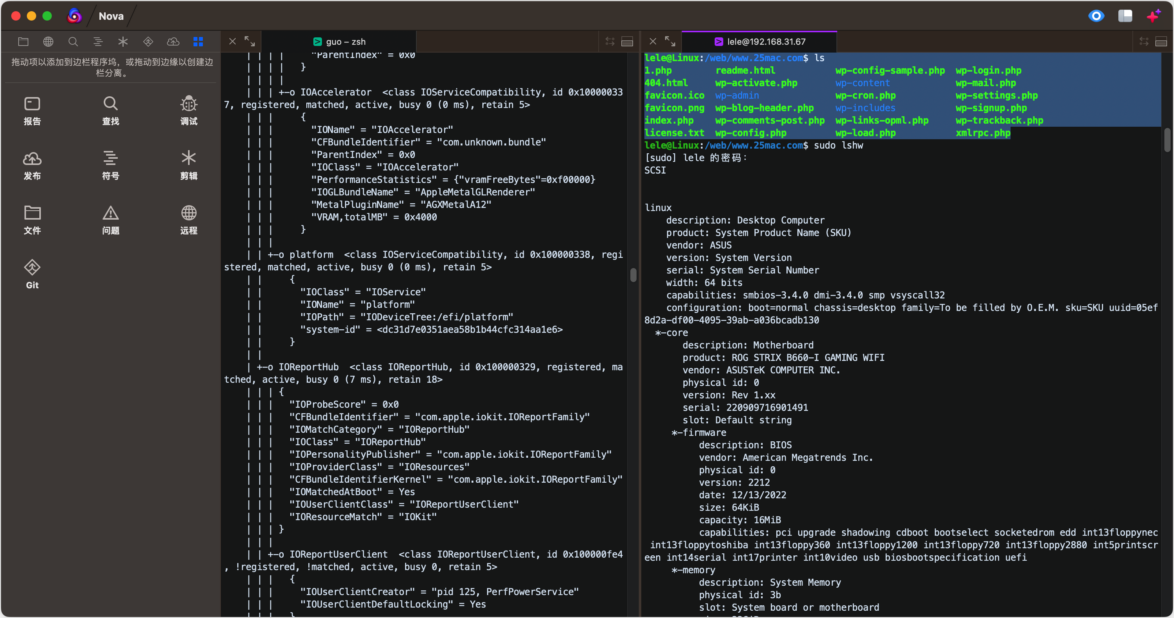
Task: Click '"IOUserClientDefaultLocking" = Yes' line
Action: point(393,605)
